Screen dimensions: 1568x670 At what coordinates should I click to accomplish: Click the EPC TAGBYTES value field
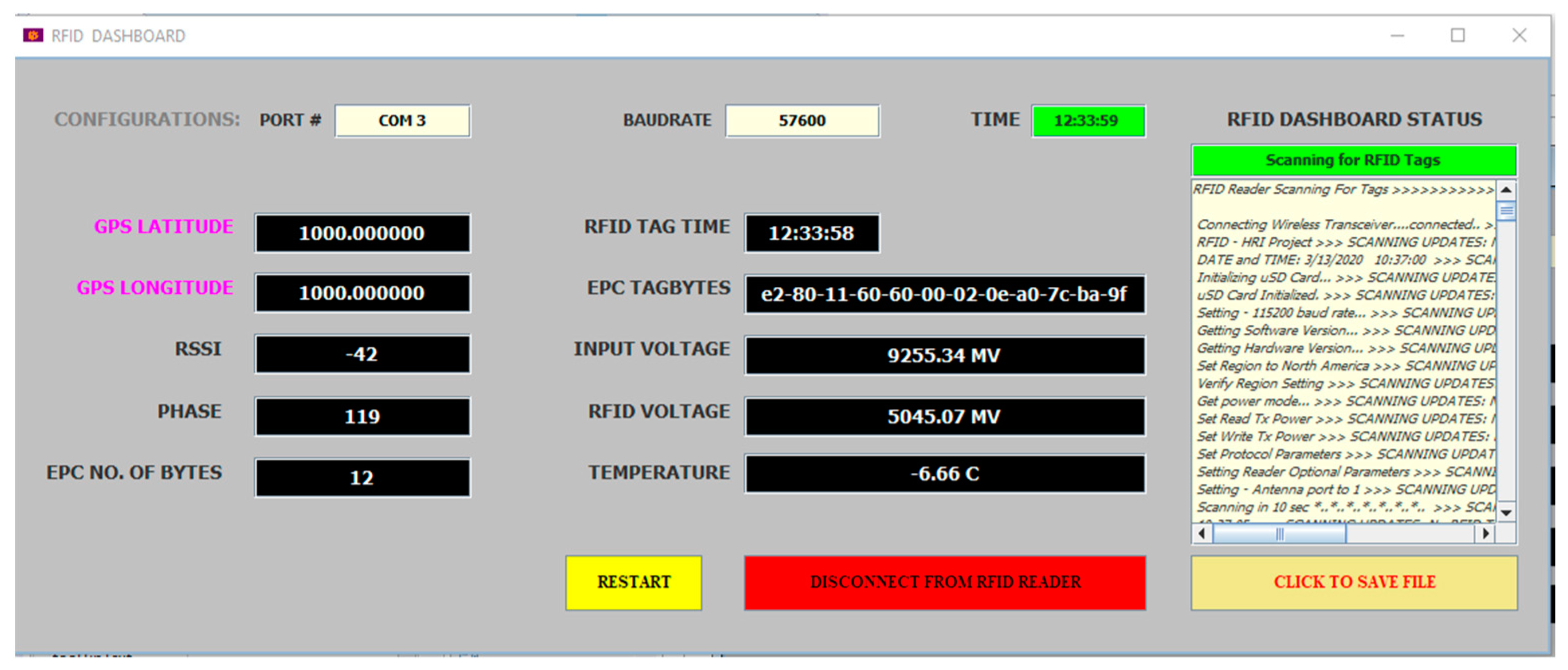click(x=944, y=295)
